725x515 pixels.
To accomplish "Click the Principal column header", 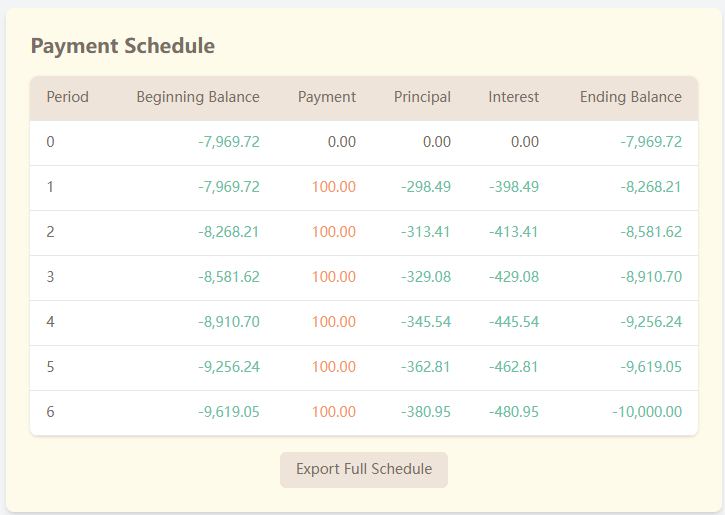I will click(x=422, y=97).
